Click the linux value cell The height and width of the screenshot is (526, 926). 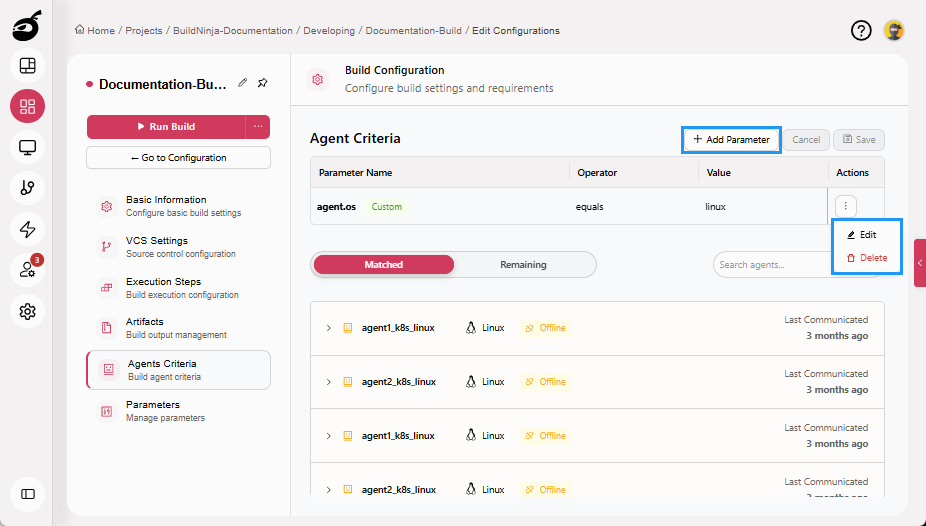715,207
